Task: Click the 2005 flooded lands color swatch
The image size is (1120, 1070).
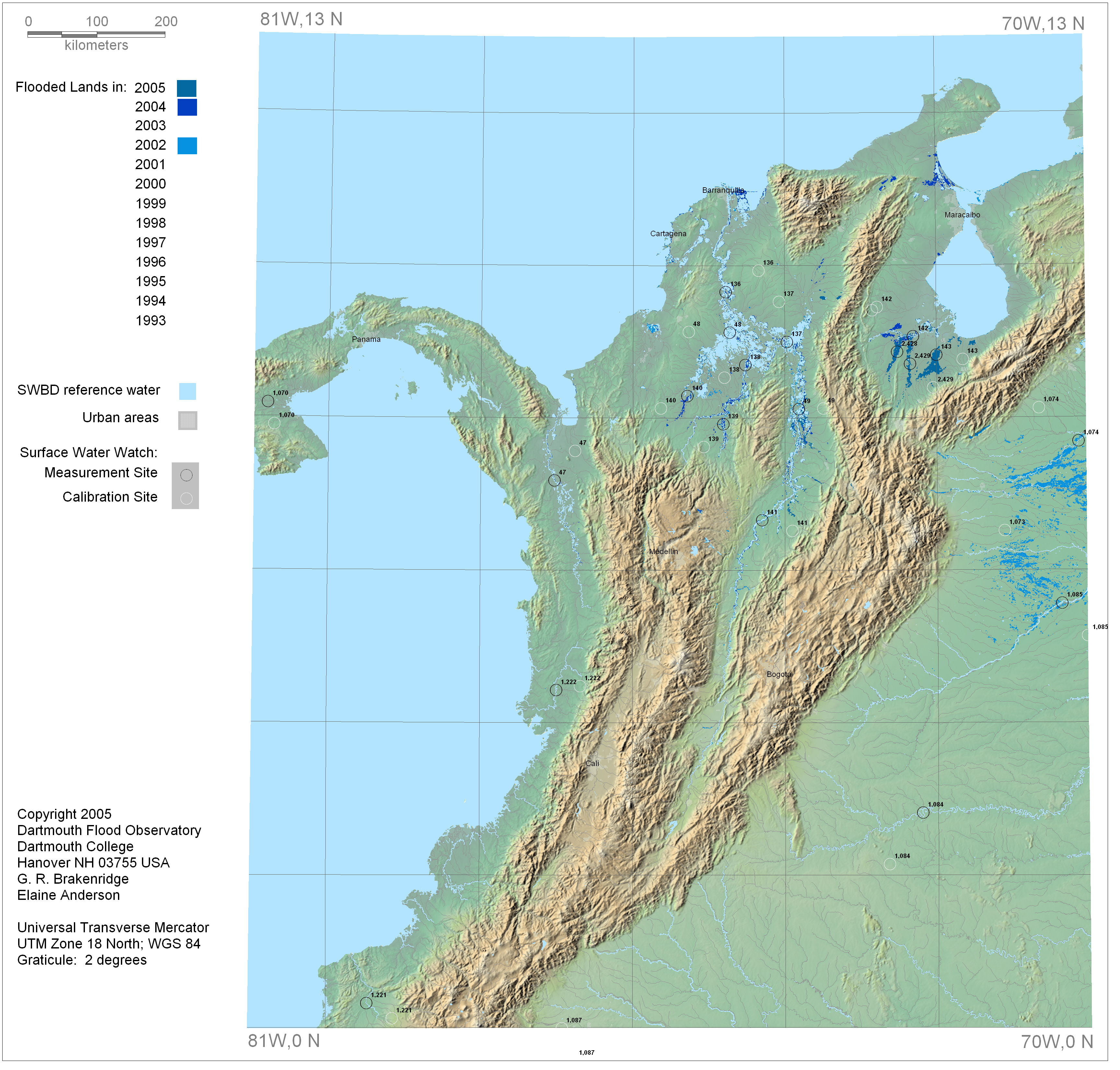Action: [x=186, y=88]
